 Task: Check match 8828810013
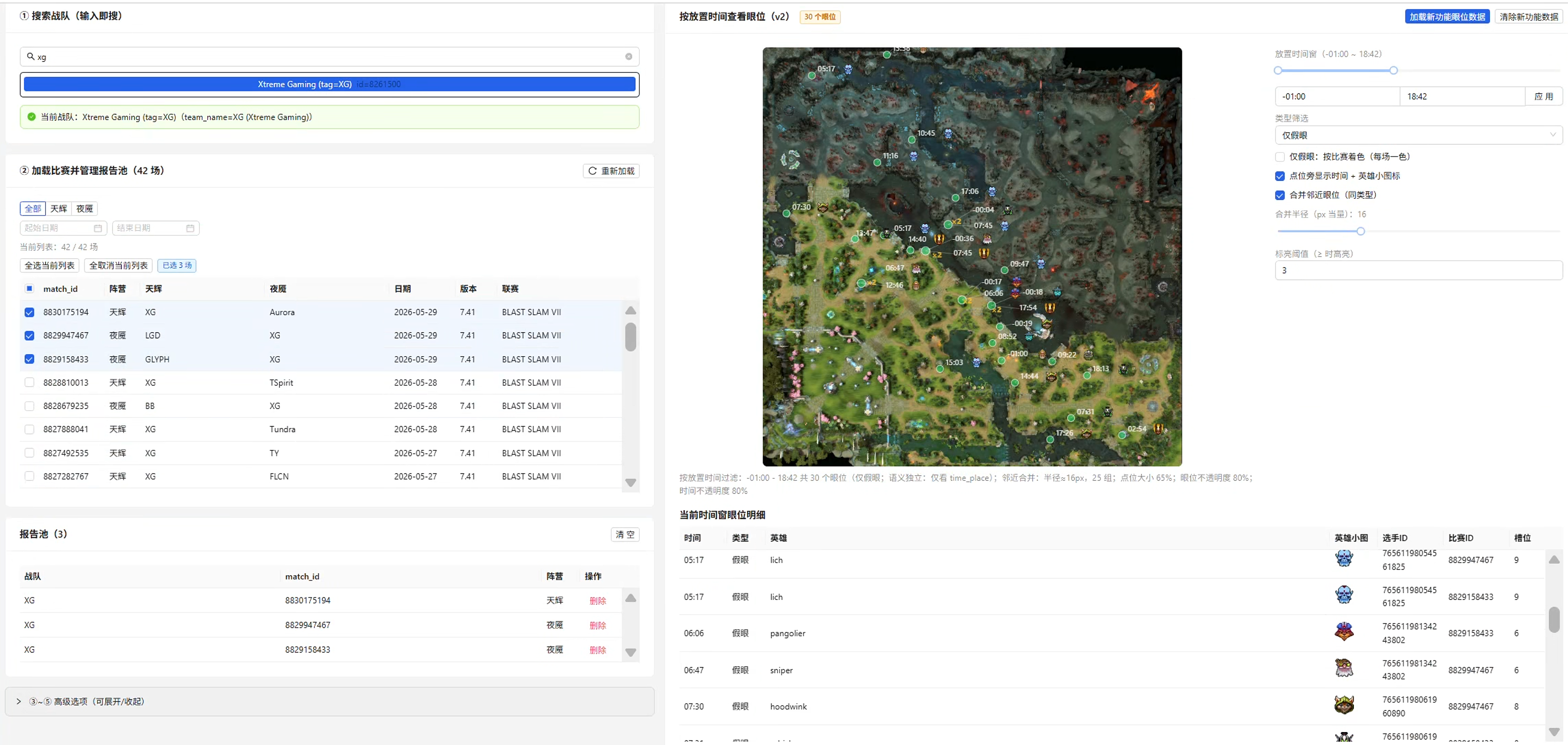[29, 382]
